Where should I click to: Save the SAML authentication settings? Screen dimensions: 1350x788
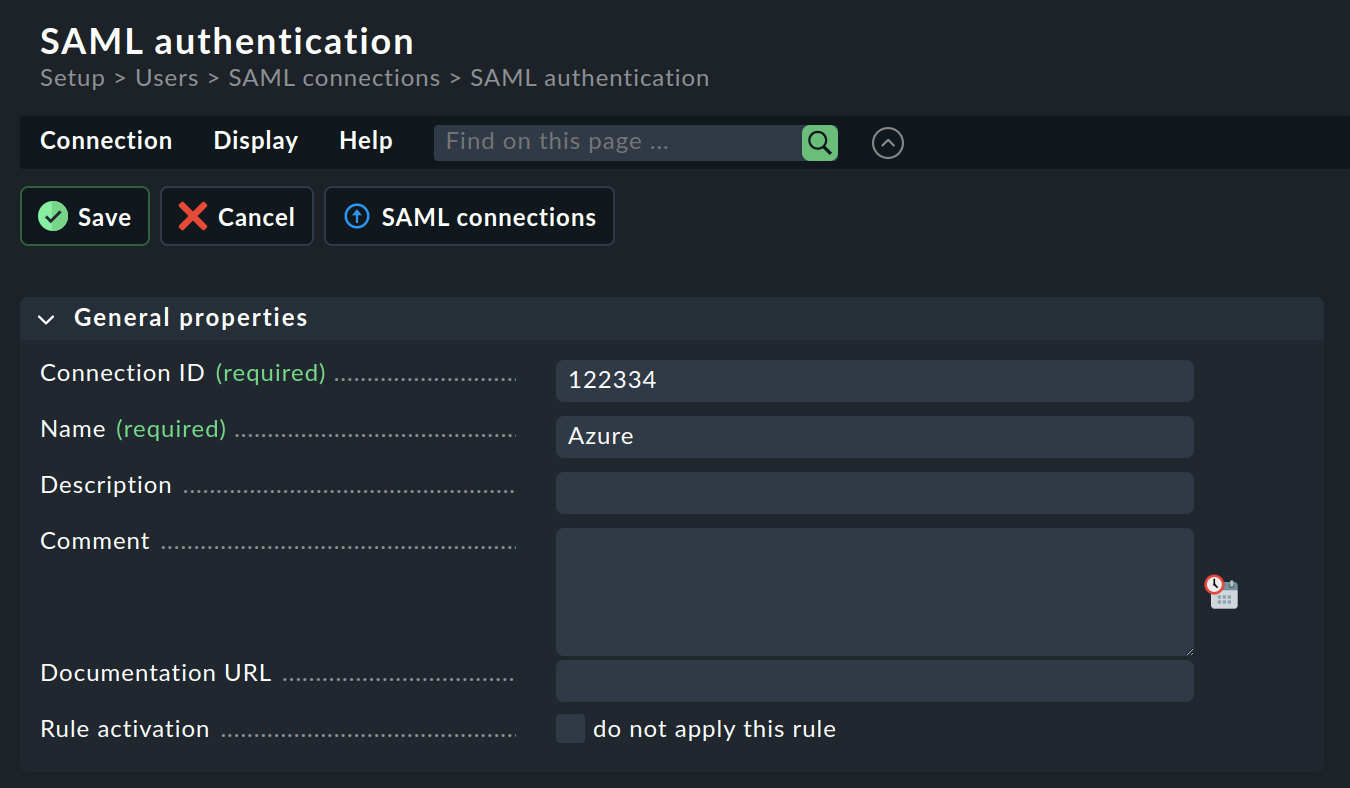click(x=84, y=216)
